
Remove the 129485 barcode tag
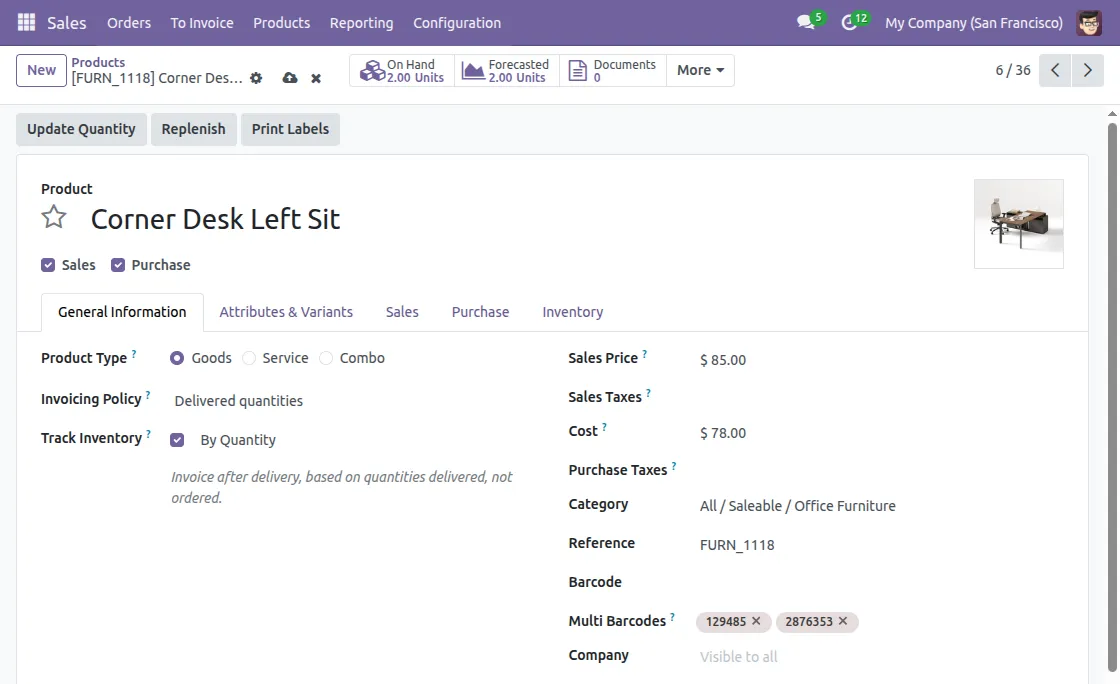[x=757, y=621]
